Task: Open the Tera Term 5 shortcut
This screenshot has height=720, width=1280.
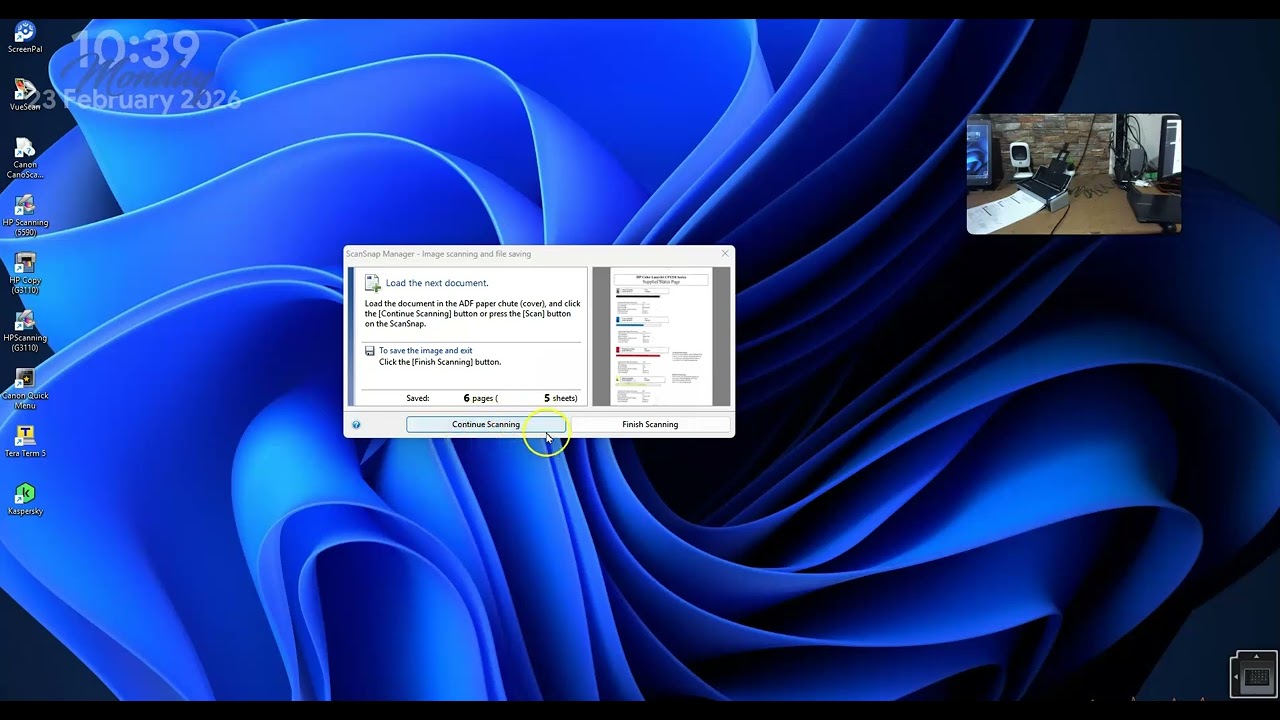Action: click(25, 442)
